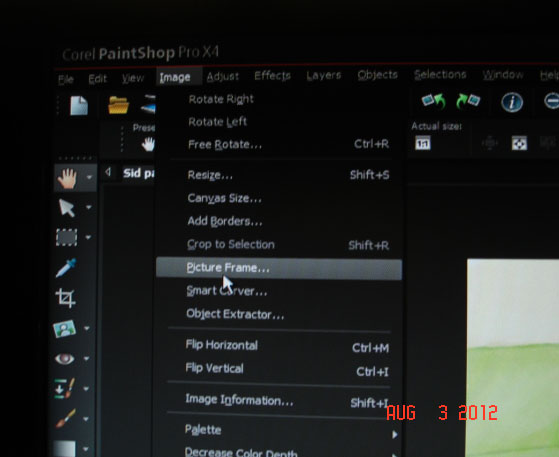Choose Crop to Selection entry

tap(279, 245)
